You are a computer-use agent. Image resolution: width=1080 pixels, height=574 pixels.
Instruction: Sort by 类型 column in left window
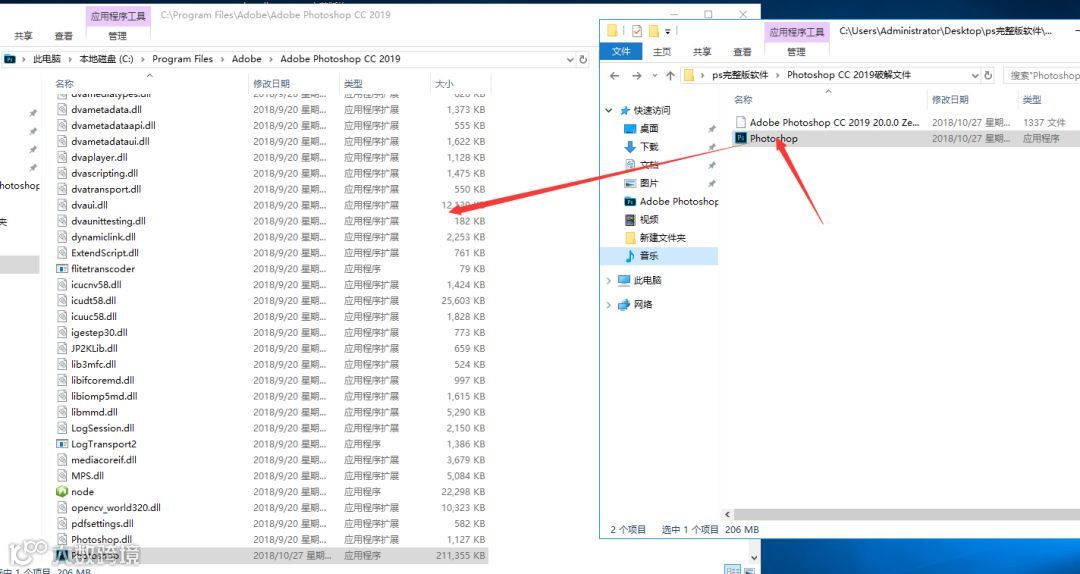tap(353, 83)
